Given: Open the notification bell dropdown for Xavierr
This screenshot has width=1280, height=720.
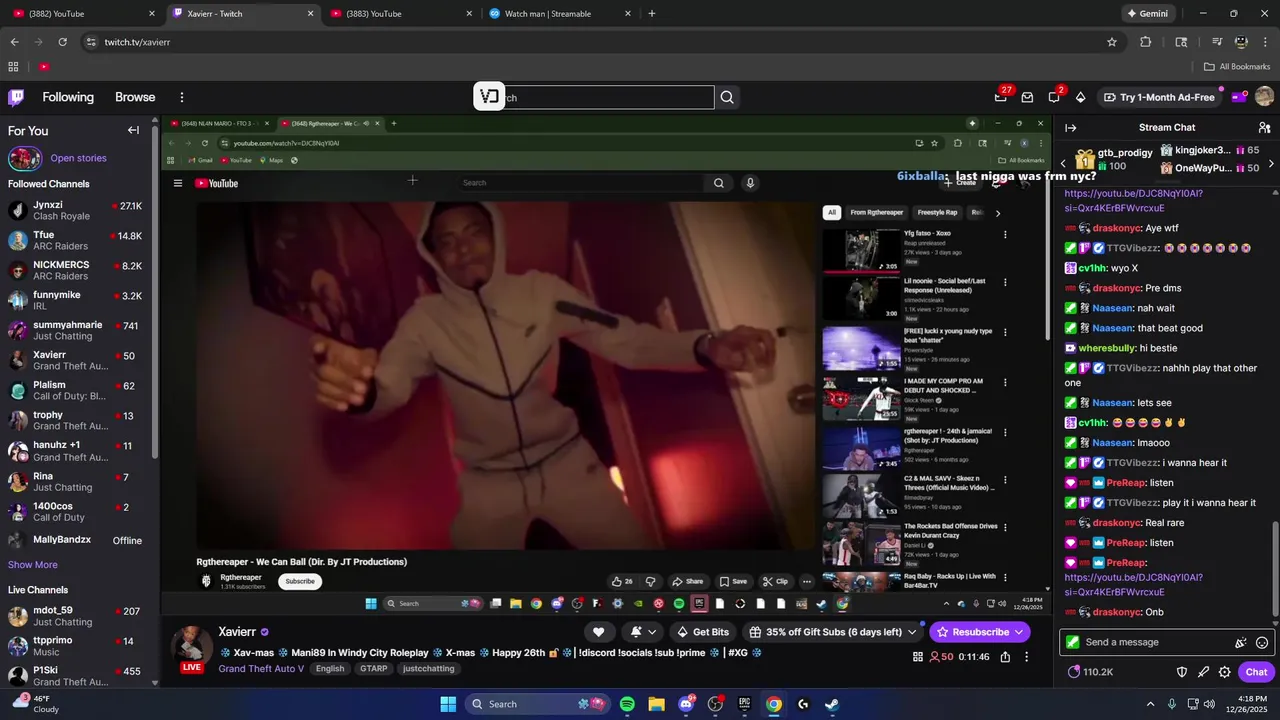Looking at the screenshot, I should pos(643,632).
